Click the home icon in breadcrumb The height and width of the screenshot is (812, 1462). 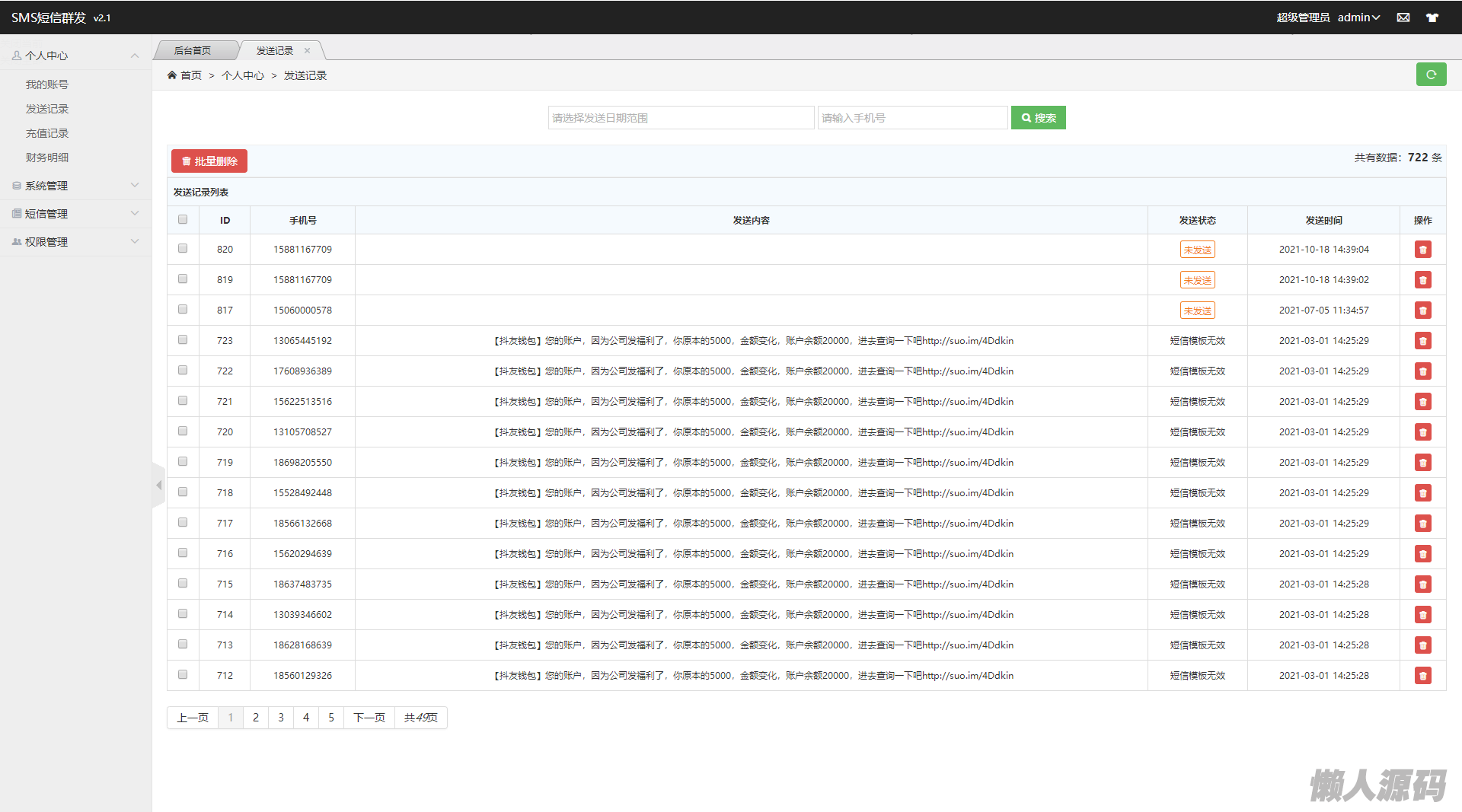[172, 75]
